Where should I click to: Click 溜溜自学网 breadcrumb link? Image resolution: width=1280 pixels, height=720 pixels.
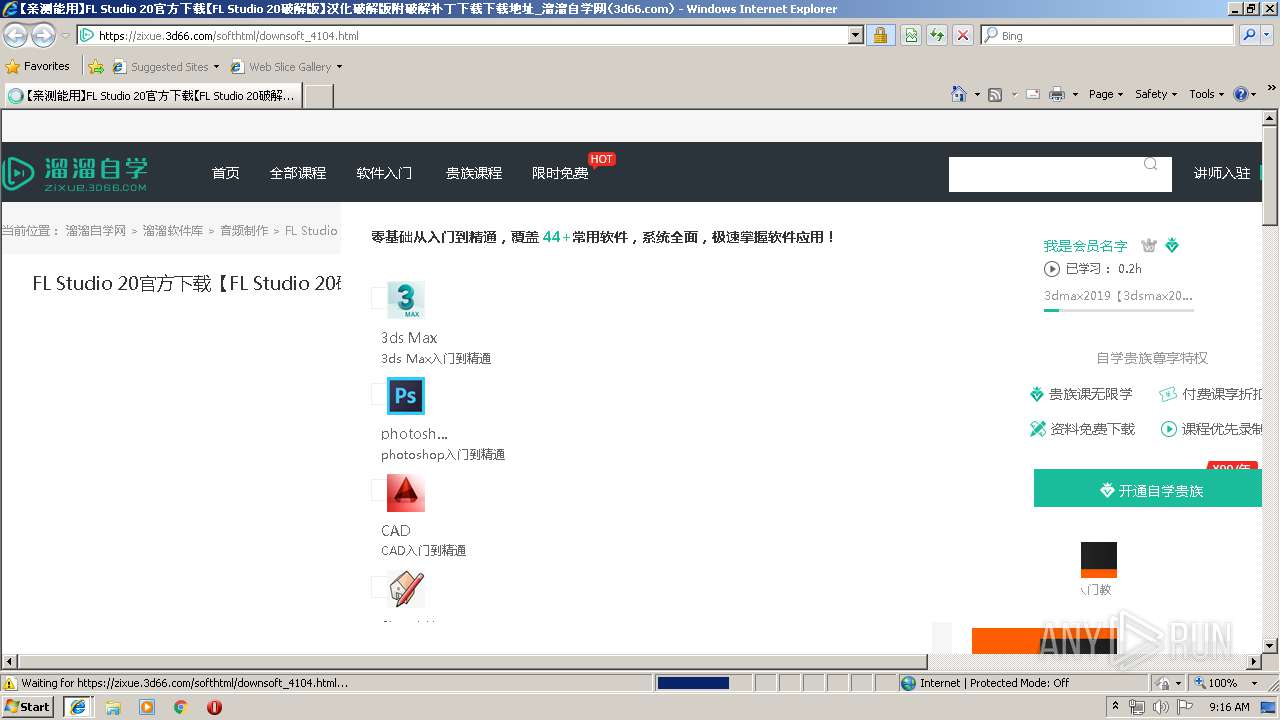tap(96, 230)
